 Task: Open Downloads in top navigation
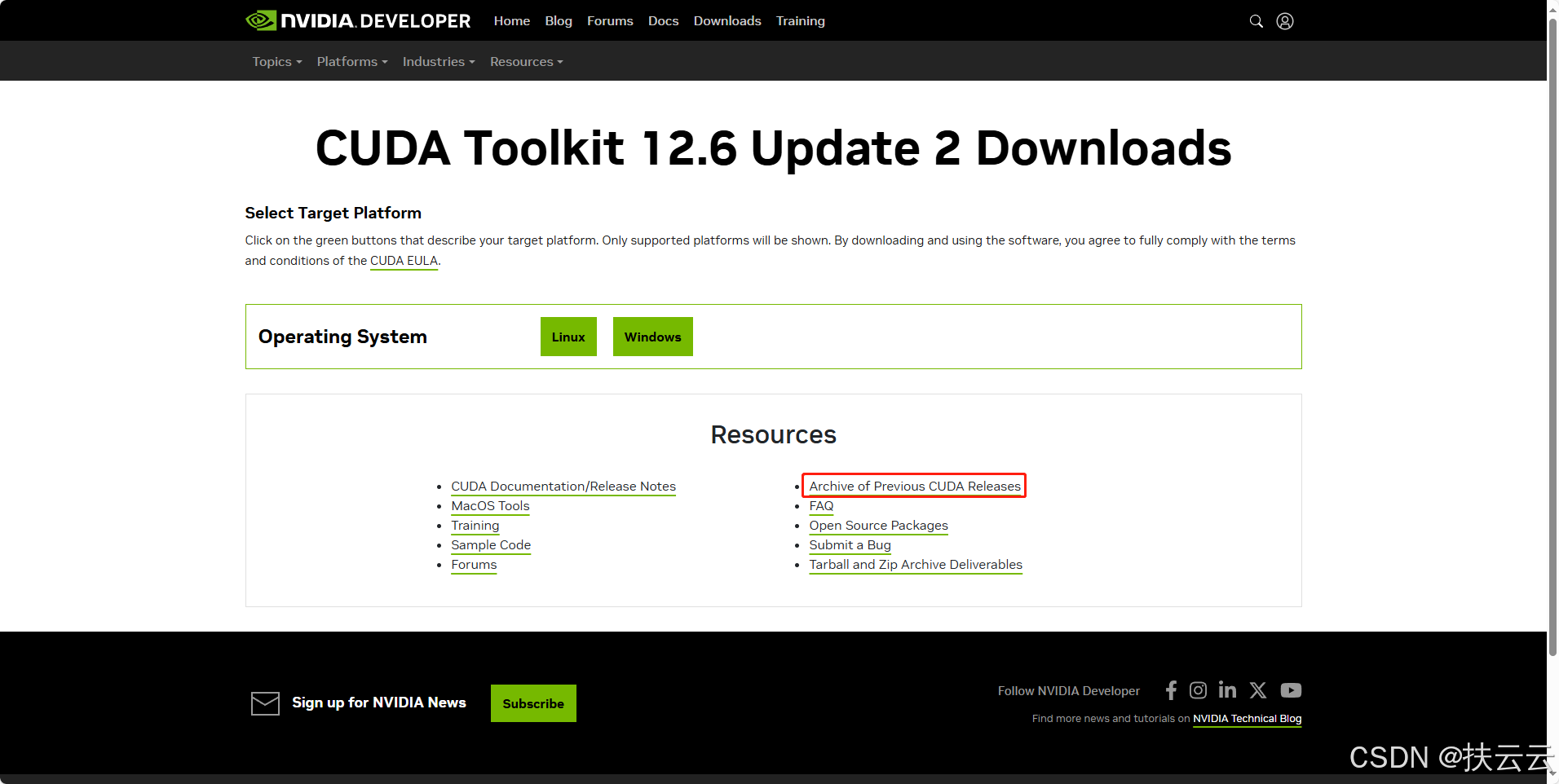point(727,21)
